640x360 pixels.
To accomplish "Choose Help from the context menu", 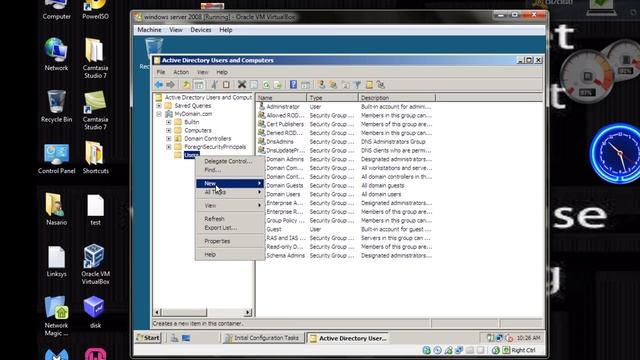I will point(230,254).
